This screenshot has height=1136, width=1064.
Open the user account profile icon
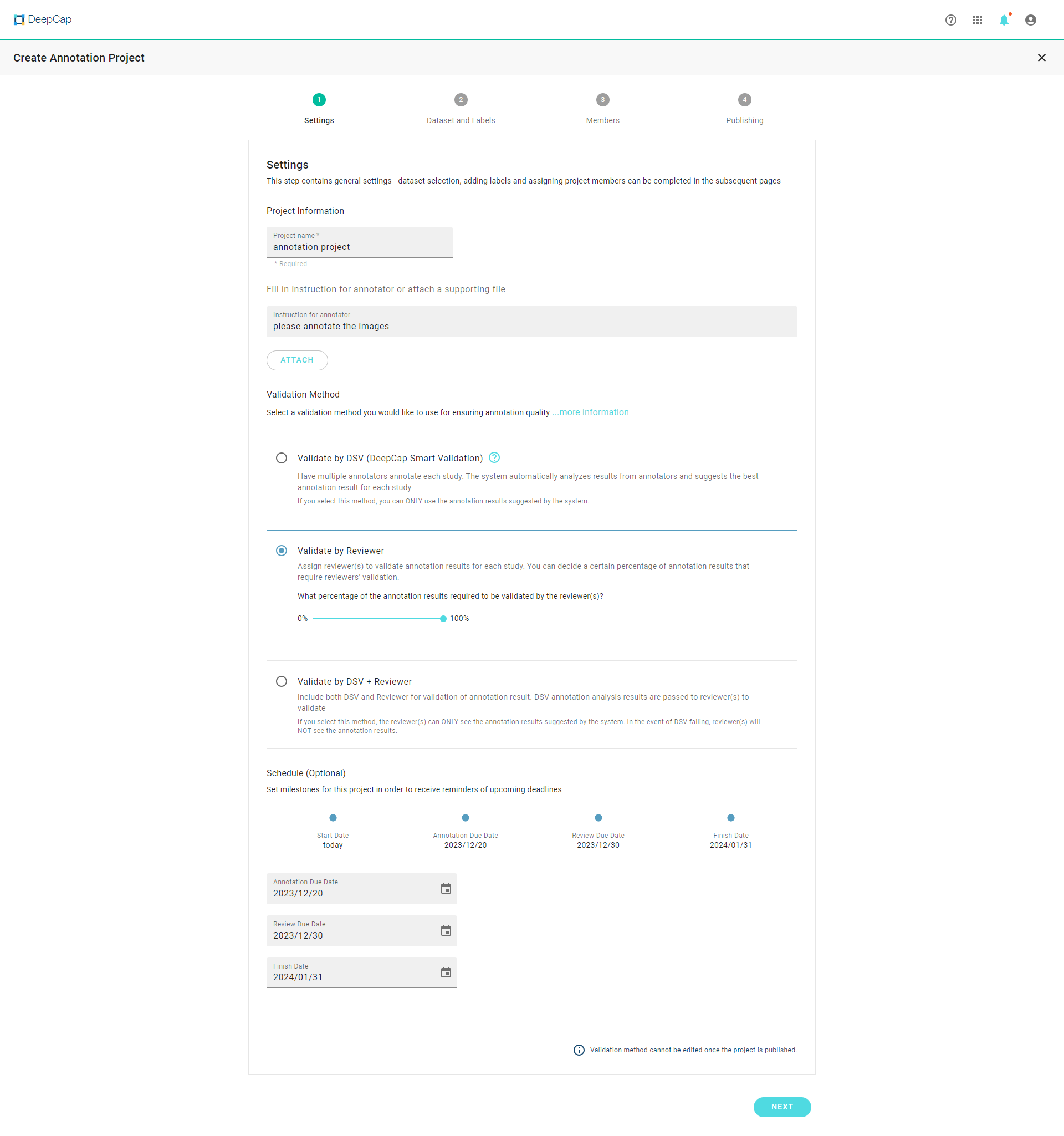(x=1030, y=20)
